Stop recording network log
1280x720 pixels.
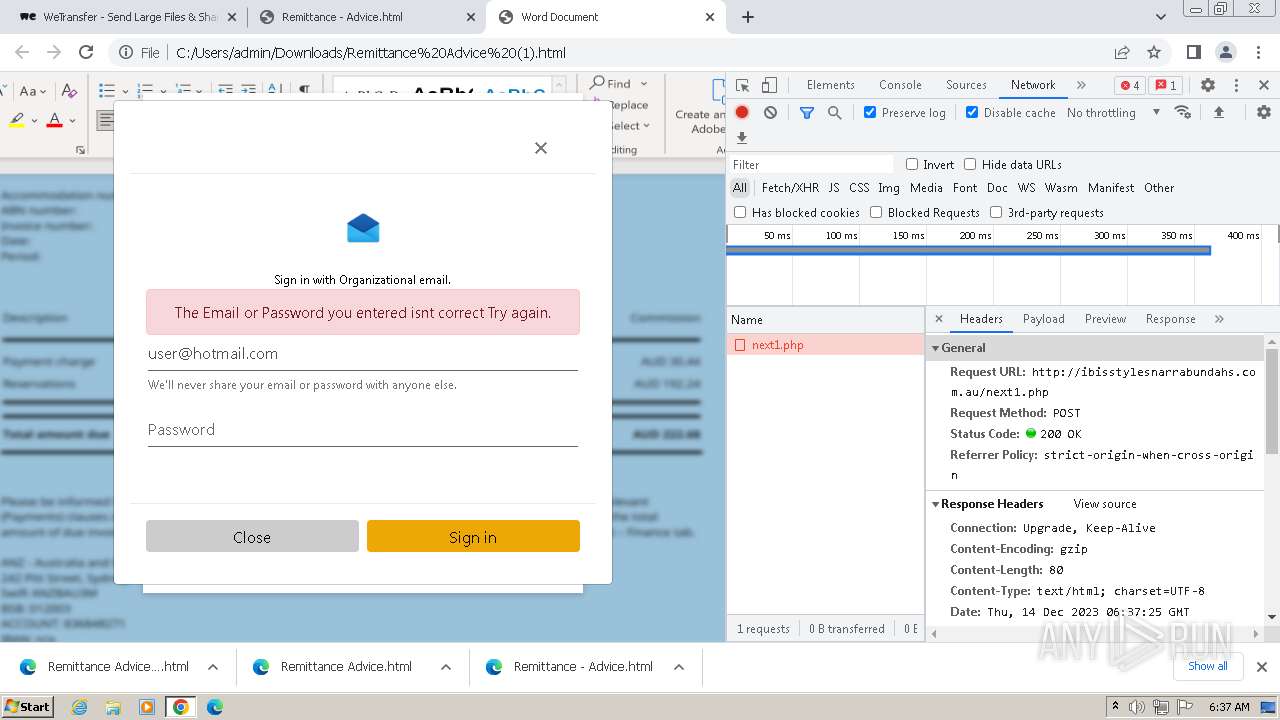742,113
